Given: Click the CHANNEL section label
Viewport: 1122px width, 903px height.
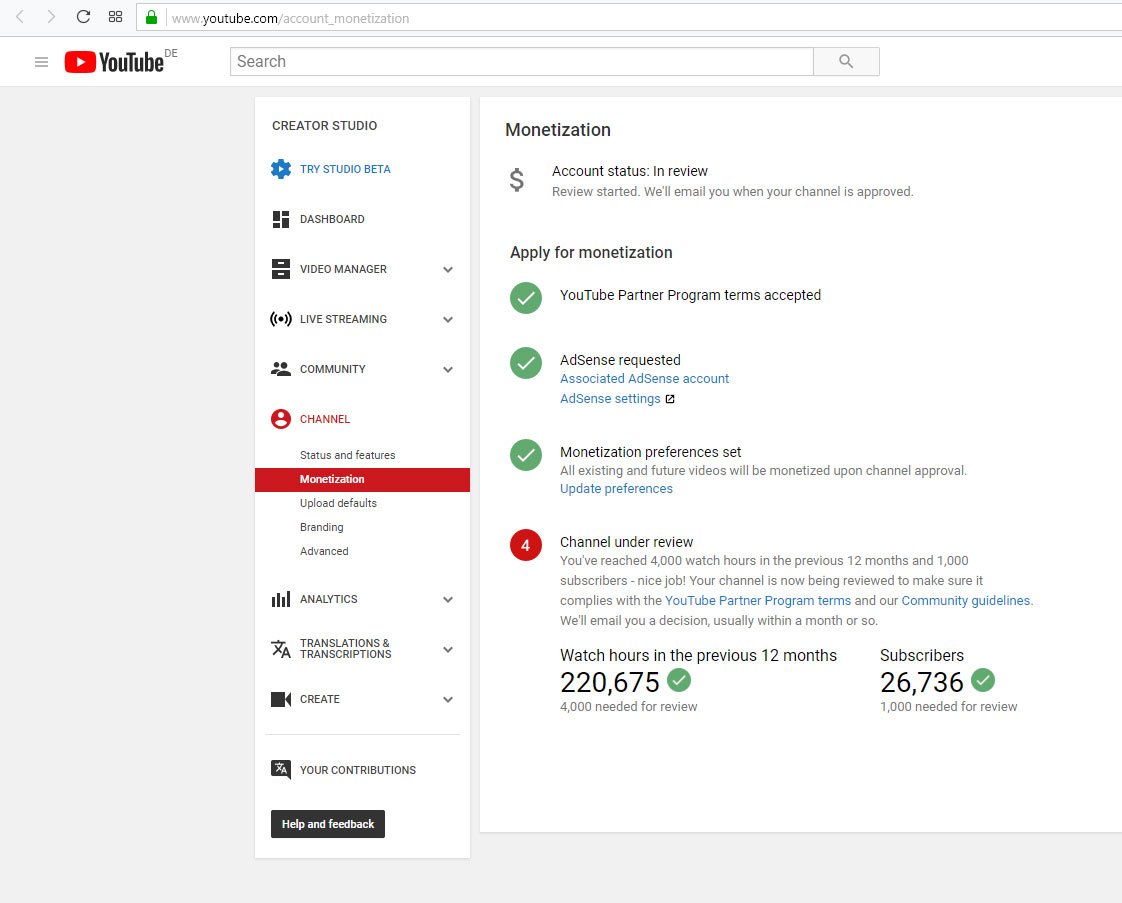Looking at the screenshot, I should pyautogui.click(x=325, y=419).
